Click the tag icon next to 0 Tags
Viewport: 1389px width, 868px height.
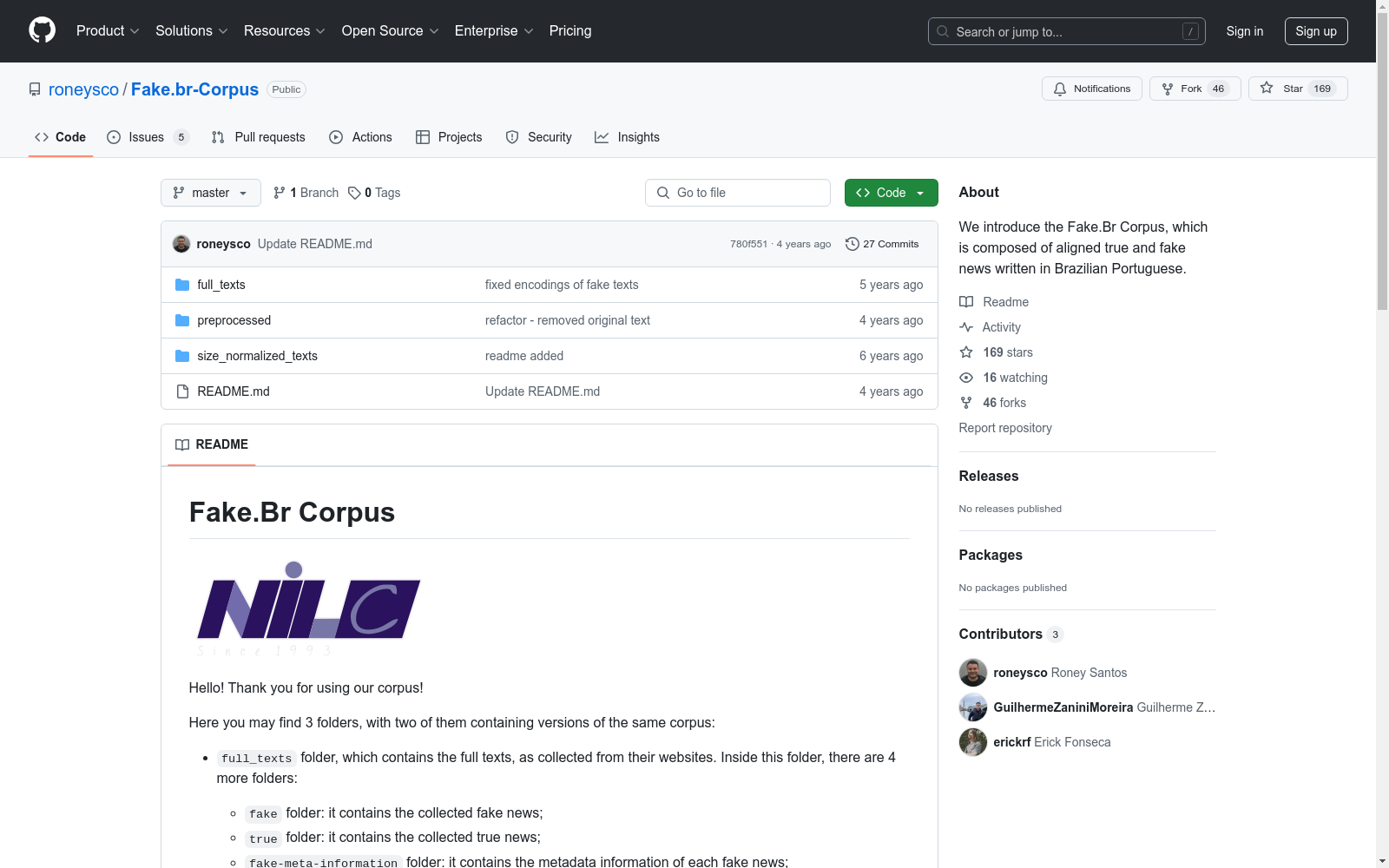point(354,193)
